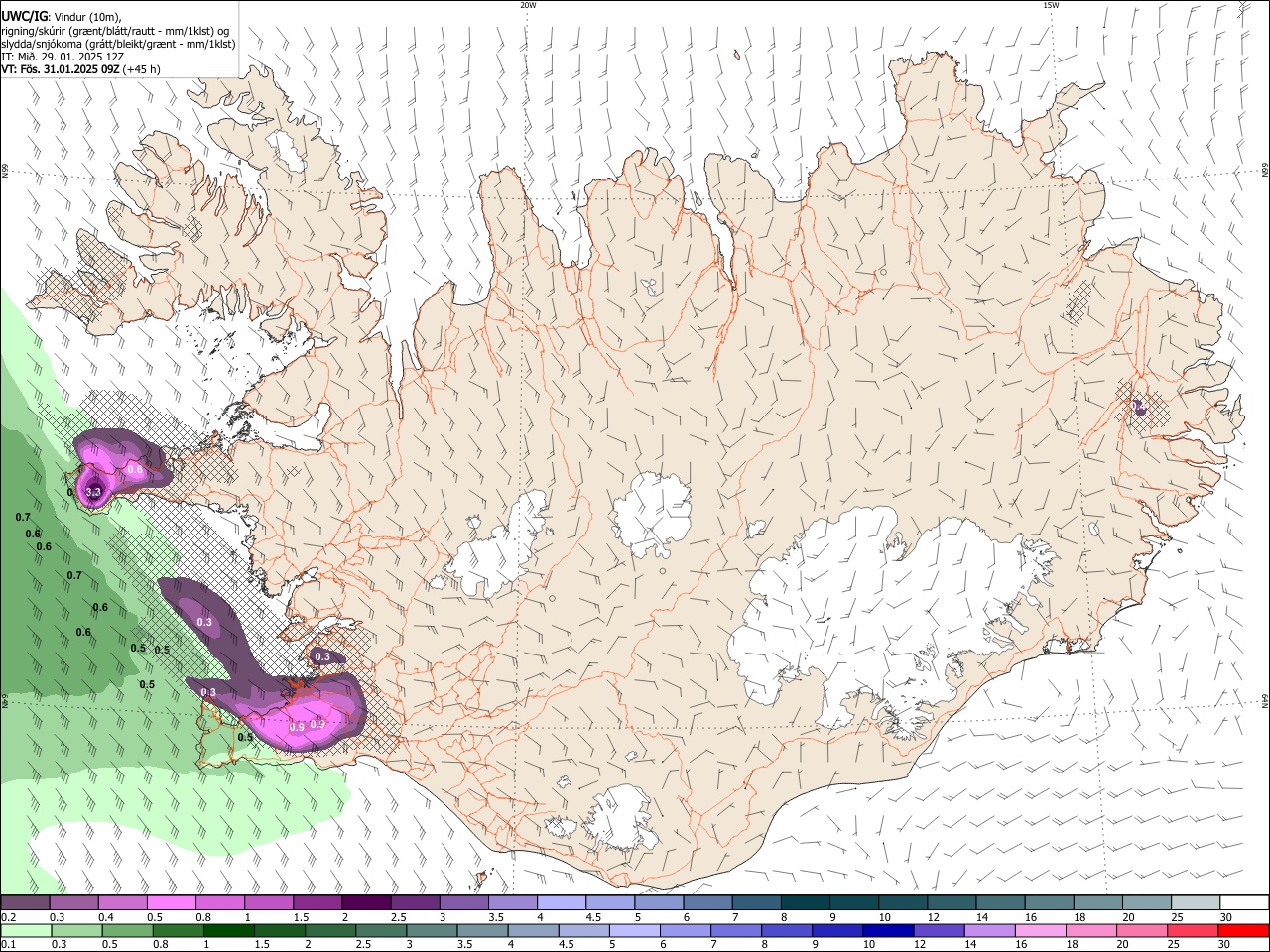Click the 'VT: Fös. 31.01.2025 09Z' valid time

point(61,69)
